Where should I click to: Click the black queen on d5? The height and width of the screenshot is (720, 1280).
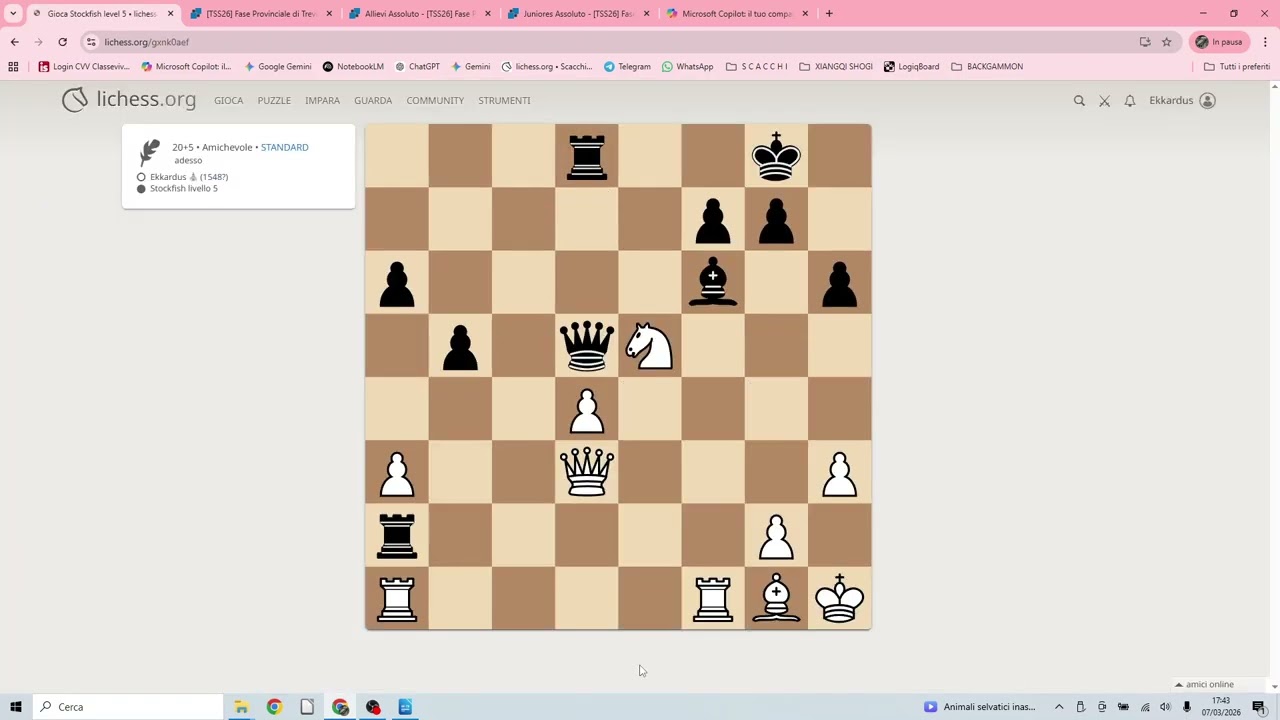tap(587, 346)
